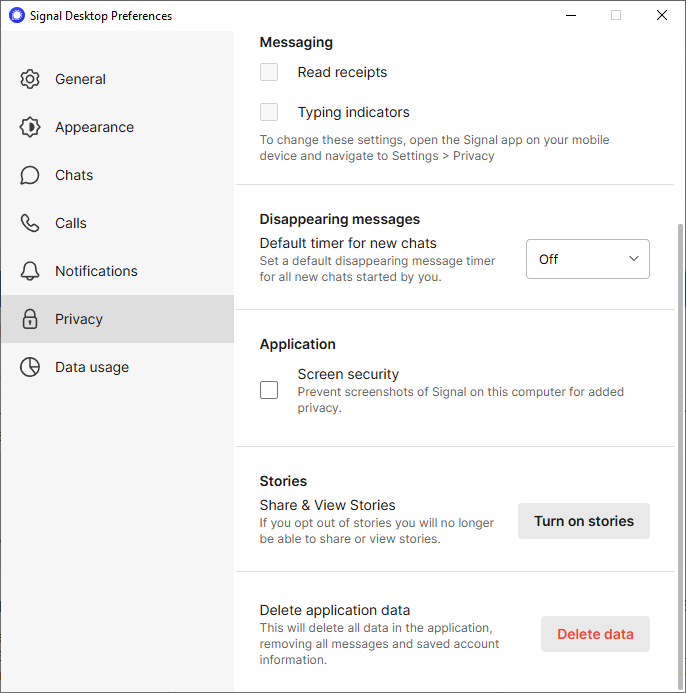
Task: Select Notifications in the sidebar
Action: [118, 271]
